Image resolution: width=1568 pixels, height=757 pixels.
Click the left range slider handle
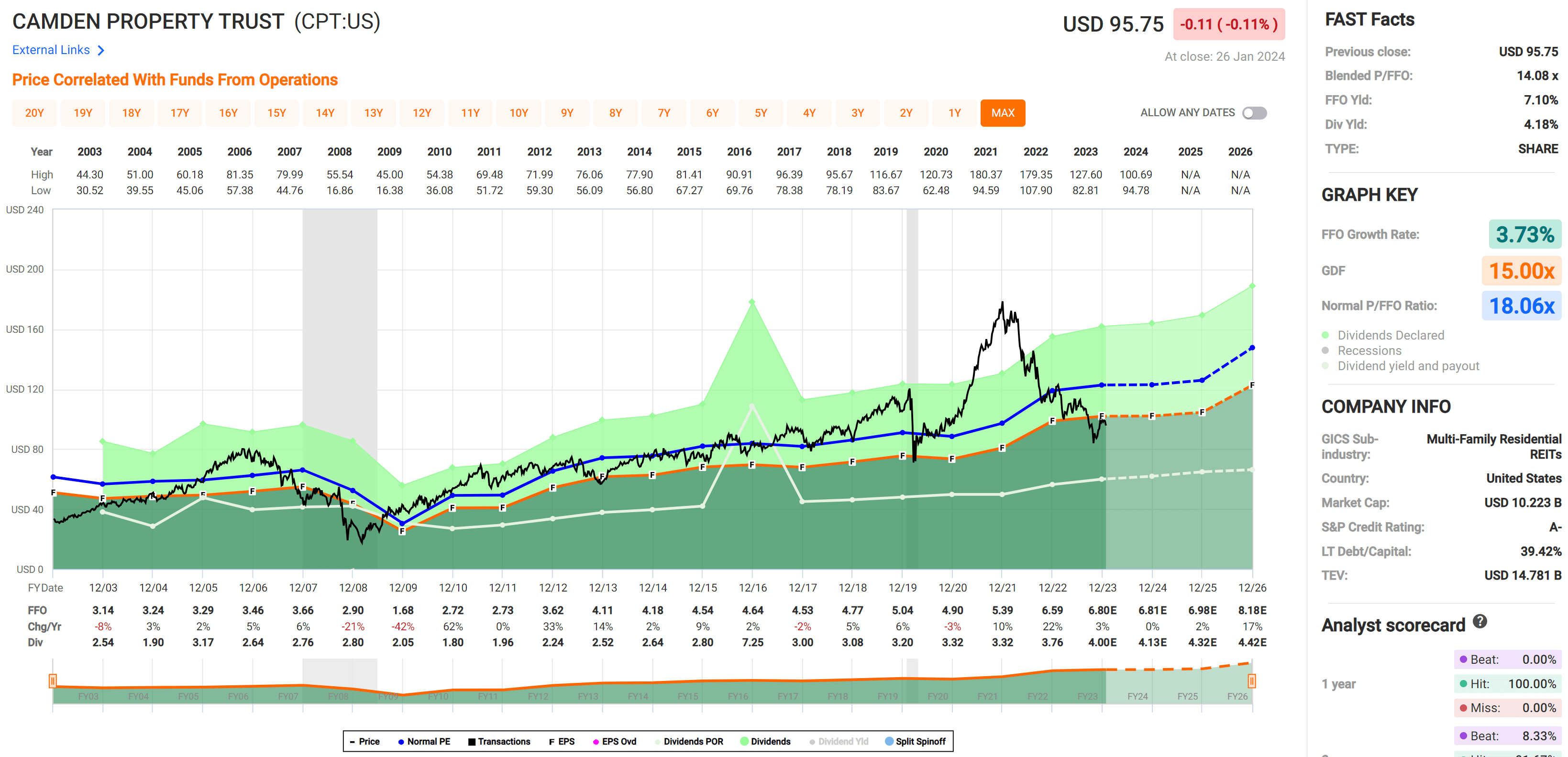click(x=53, y=680)
